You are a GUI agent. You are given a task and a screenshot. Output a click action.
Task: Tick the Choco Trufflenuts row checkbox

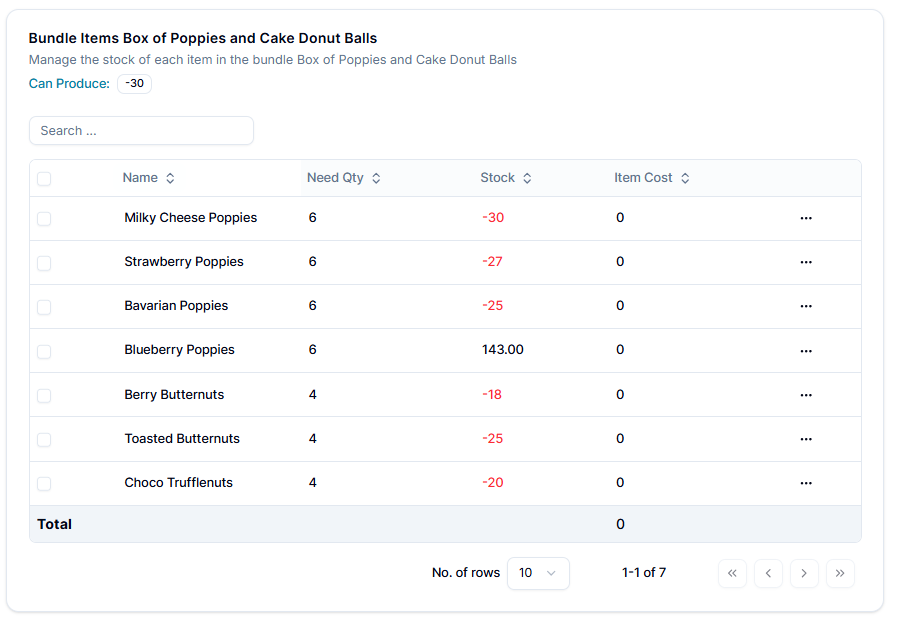[x=44, y=484]
